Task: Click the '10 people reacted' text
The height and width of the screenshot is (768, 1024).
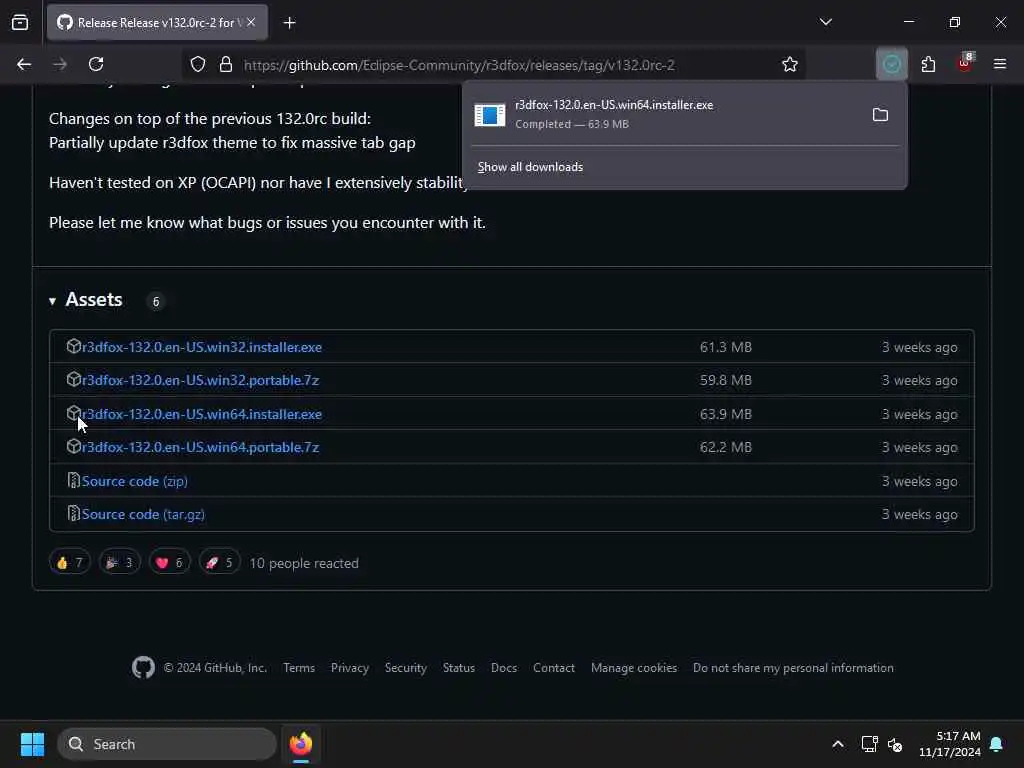Action: (304, 563)
